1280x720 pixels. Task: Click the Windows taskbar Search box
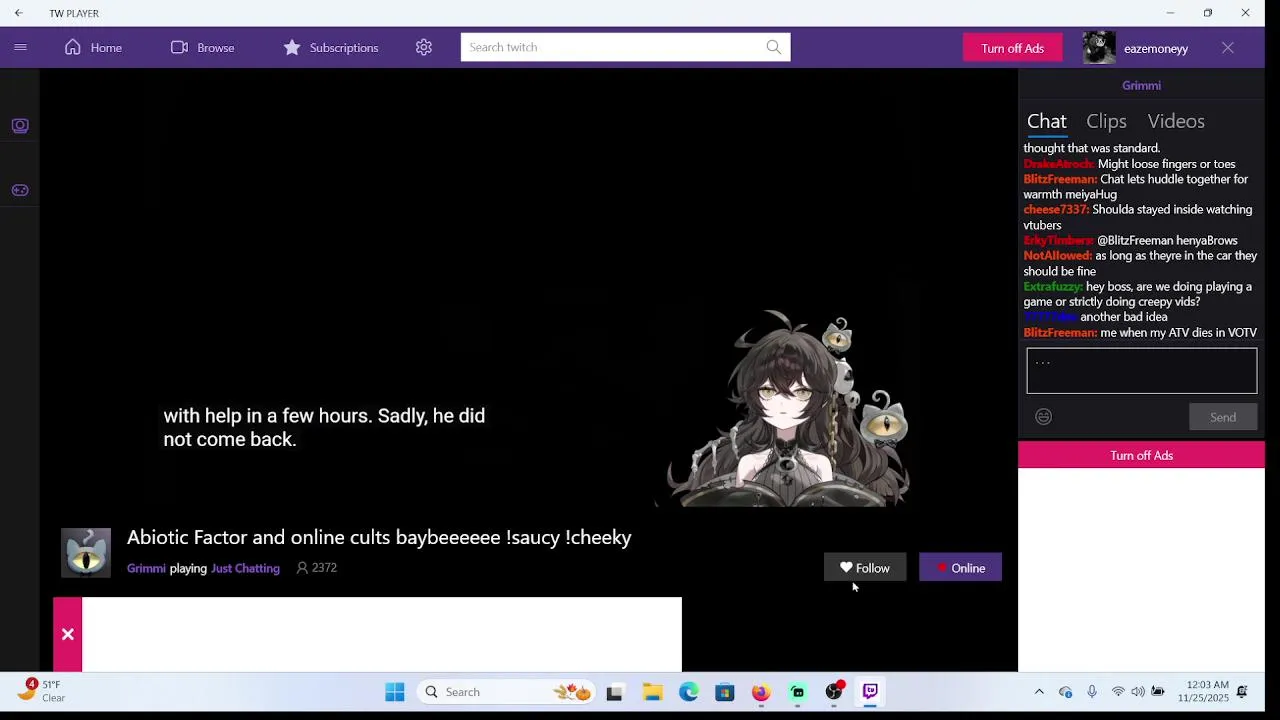[x=508, y=692]
